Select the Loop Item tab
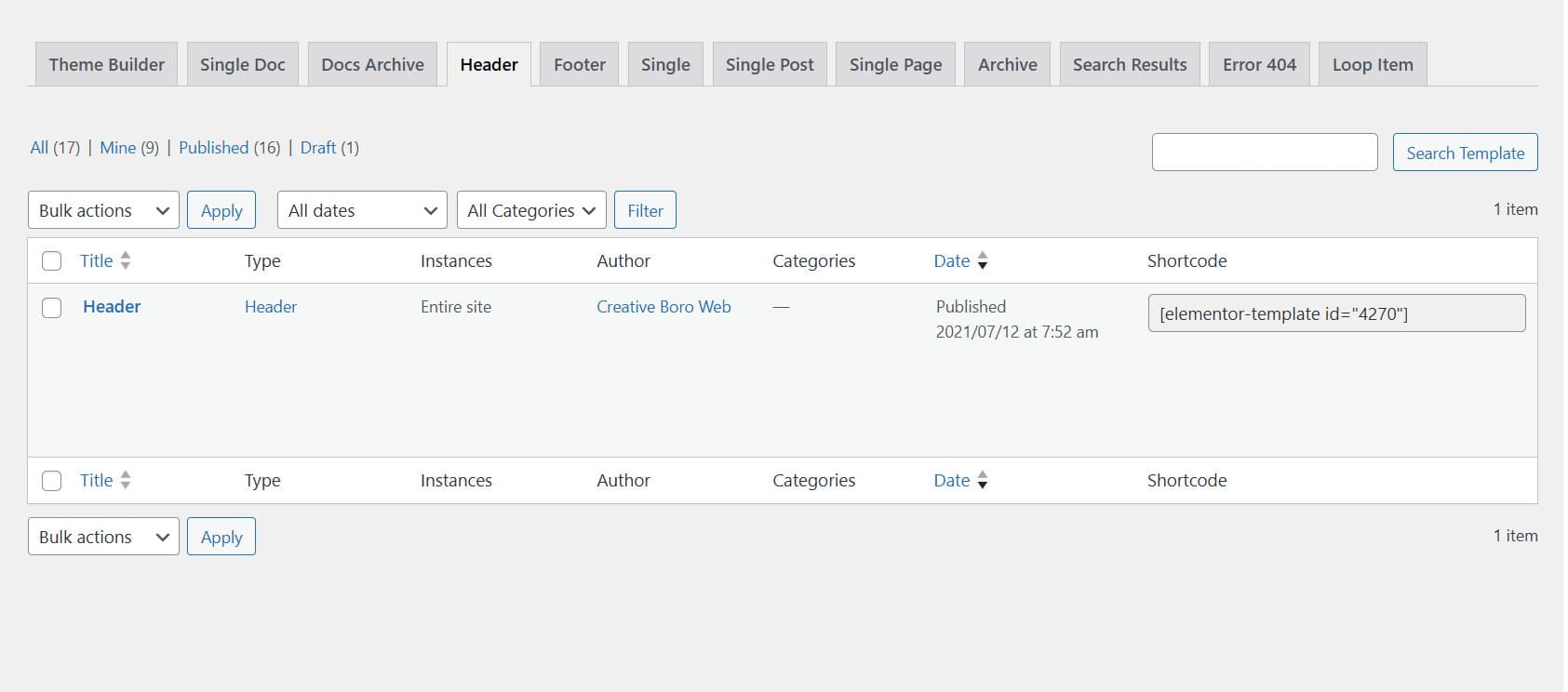This screenshot has width=1568, height=692. [1373, 65]
